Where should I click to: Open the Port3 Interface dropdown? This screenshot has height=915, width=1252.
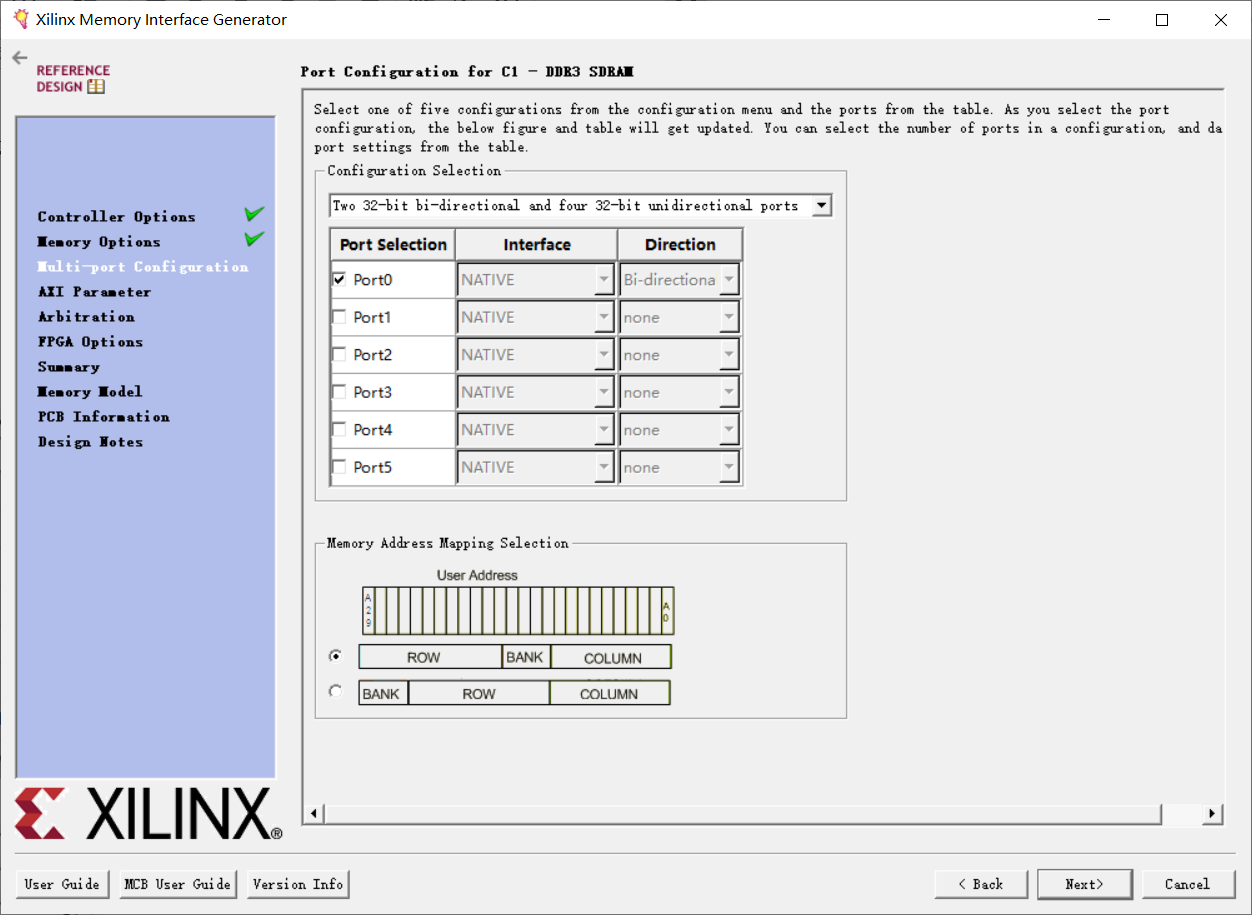point(536,392)
